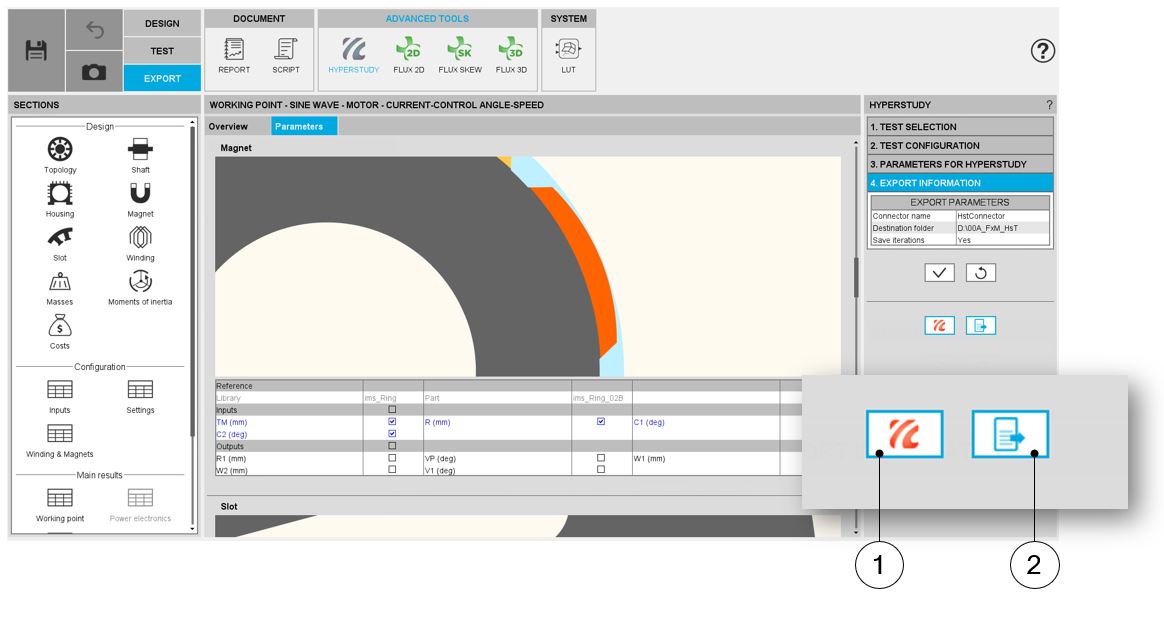1164x620 pixels.
Task: Uncheck the C2 (deg) input checkbox
Action: click(392, 434)
